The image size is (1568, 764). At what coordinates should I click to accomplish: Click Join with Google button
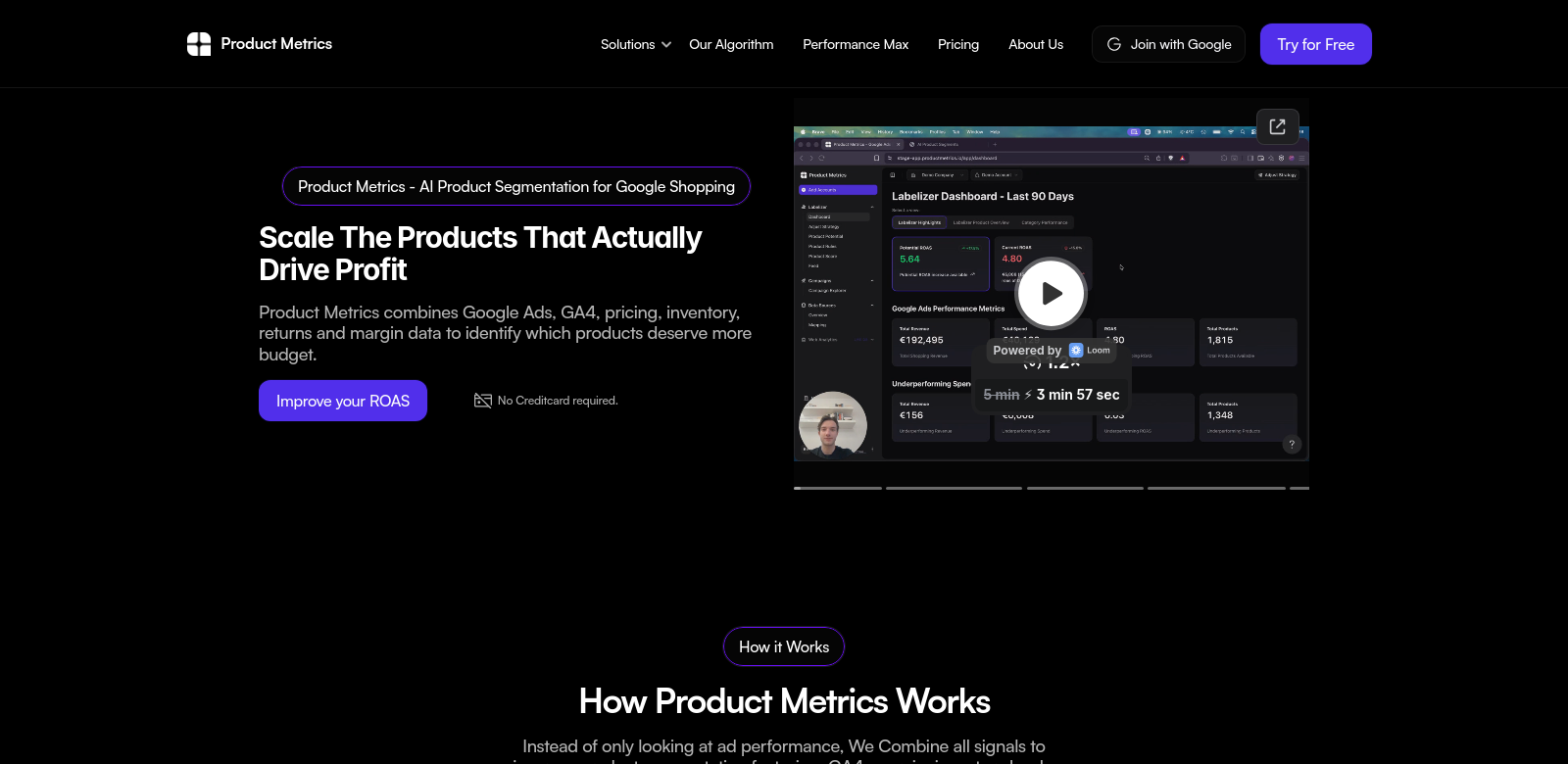[x=1168, y=44]
